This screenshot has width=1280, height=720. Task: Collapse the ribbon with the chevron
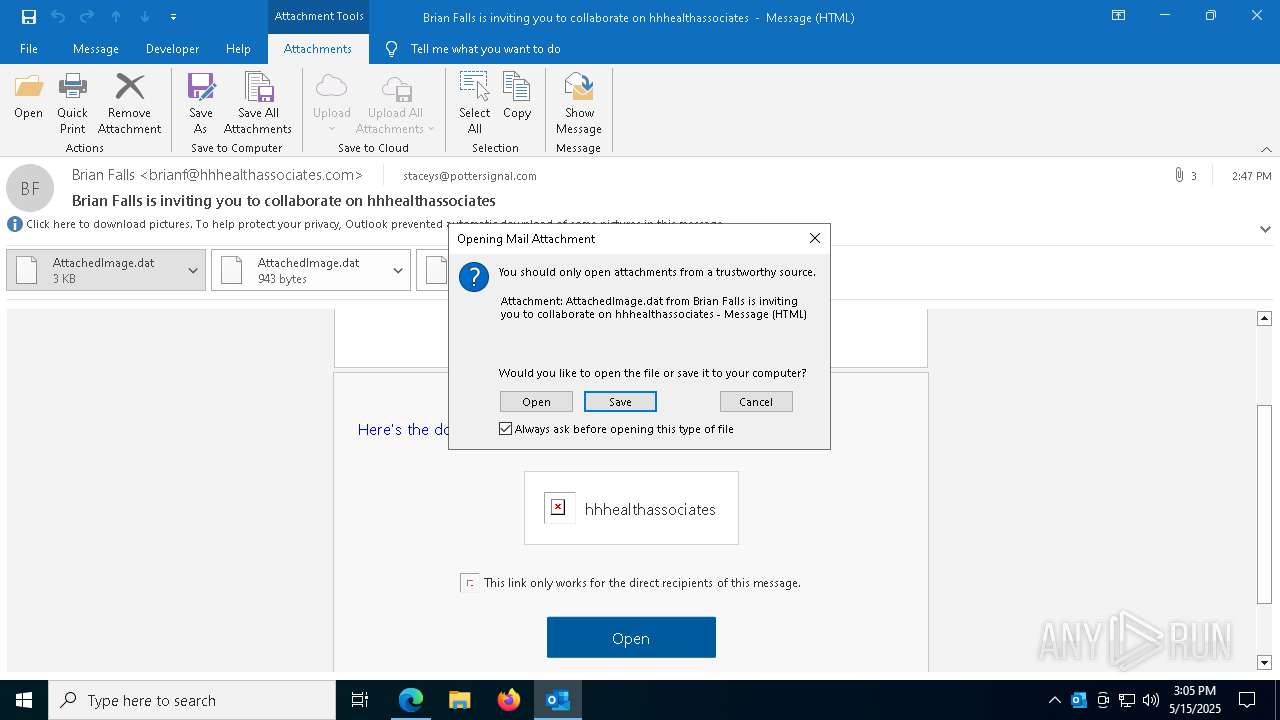[x=1266, y=149]
